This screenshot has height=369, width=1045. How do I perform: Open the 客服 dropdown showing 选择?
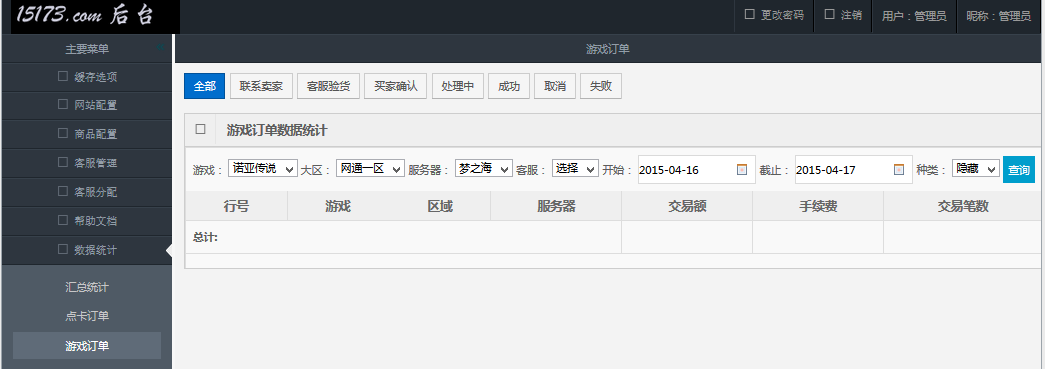[575, 169]
